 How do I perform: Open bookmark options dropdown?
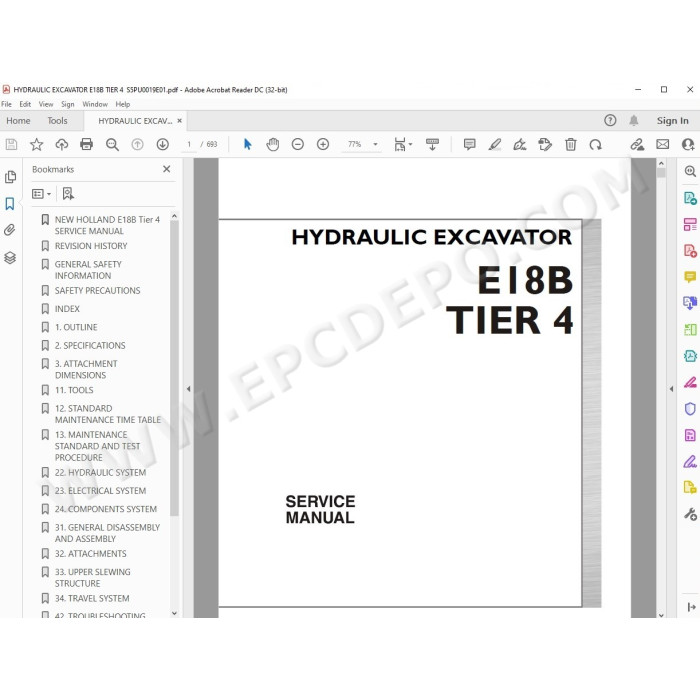[x=42, y=194]
